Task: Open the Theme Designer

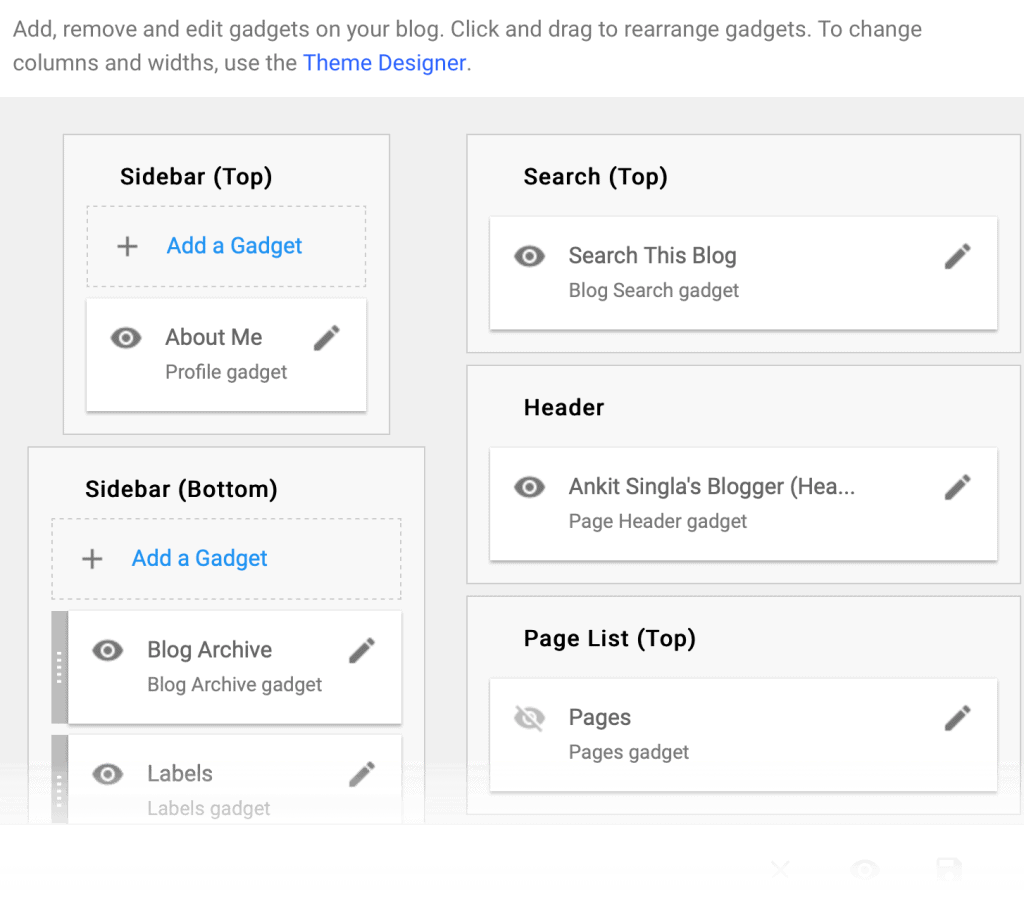Action: 384,63
